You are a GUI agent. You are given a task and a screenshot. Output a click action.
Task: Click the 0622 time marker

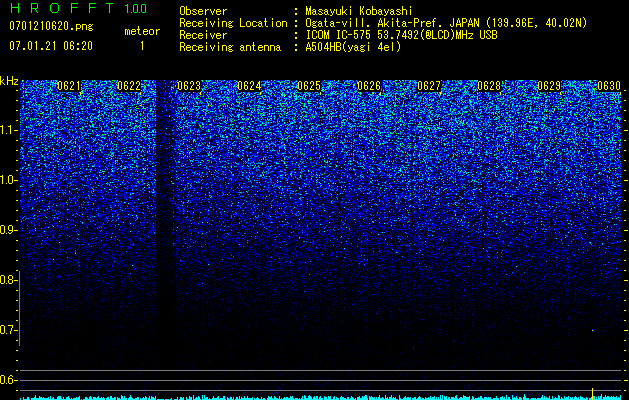[129, 86]
